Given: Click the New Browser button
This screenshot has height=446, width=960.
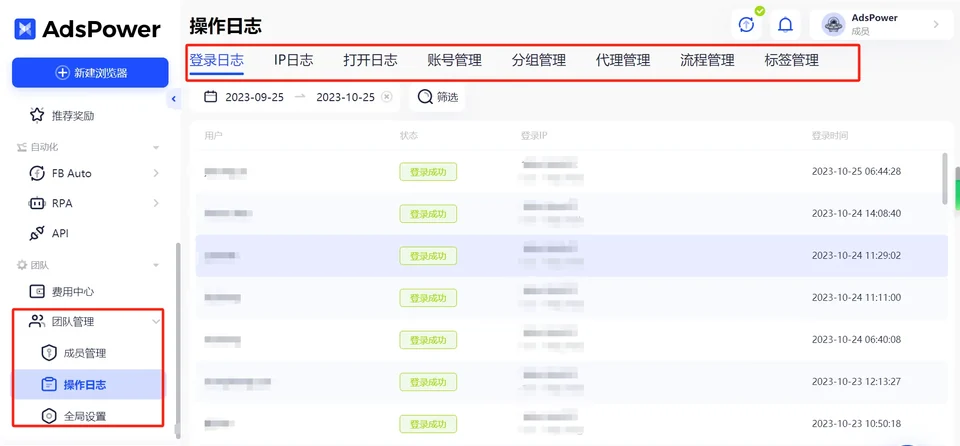Looking at the screenshot, I should tap(90, 73).
